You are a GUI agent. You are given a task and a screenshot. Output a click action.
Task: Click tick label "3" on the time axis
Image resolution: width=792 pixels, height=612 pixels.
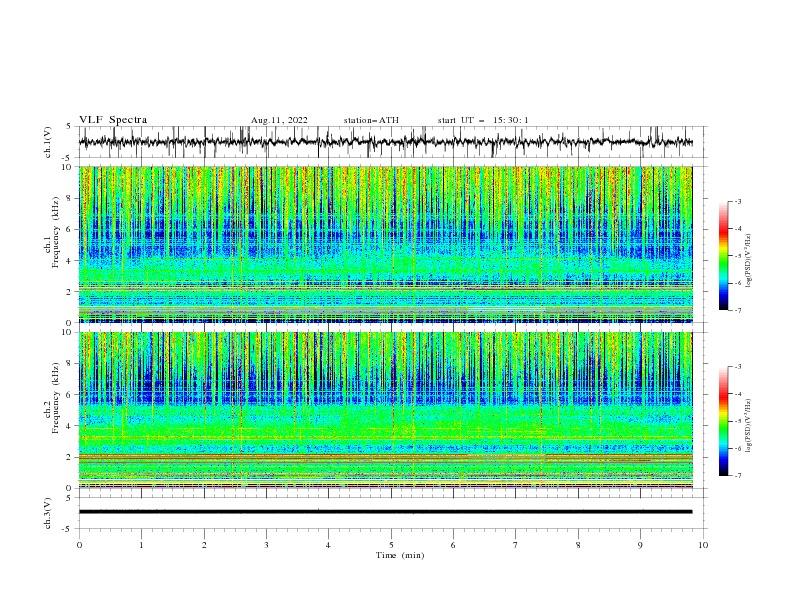click(266, 545)
